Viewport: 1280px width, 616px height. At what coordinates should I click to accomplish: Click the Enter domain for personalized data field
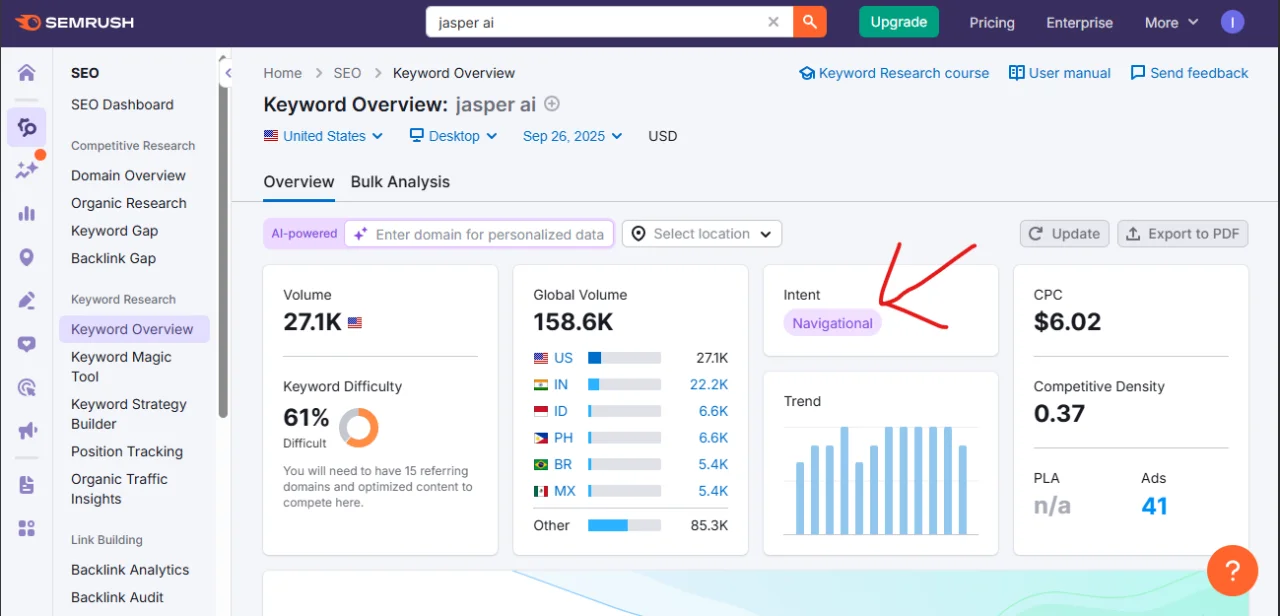coord(479,234)
